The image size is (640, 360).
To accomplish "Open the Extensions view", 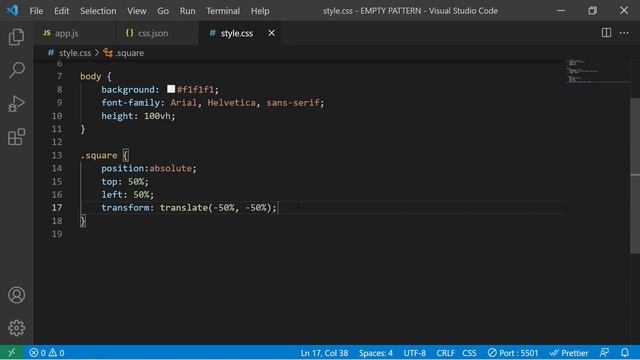I will (16, 137).
